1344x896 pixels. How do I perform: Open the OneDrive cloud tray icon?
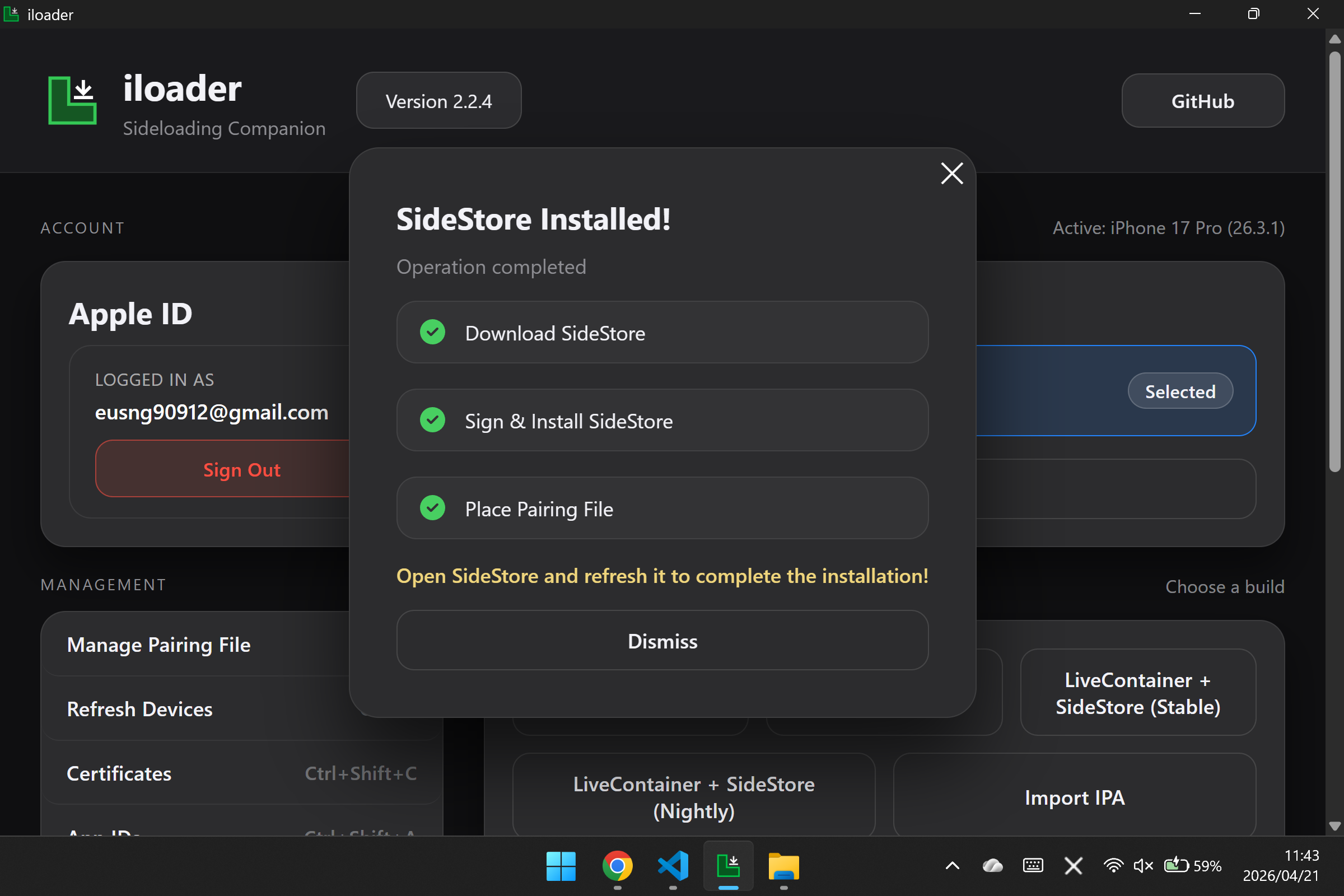coord(992,866)
